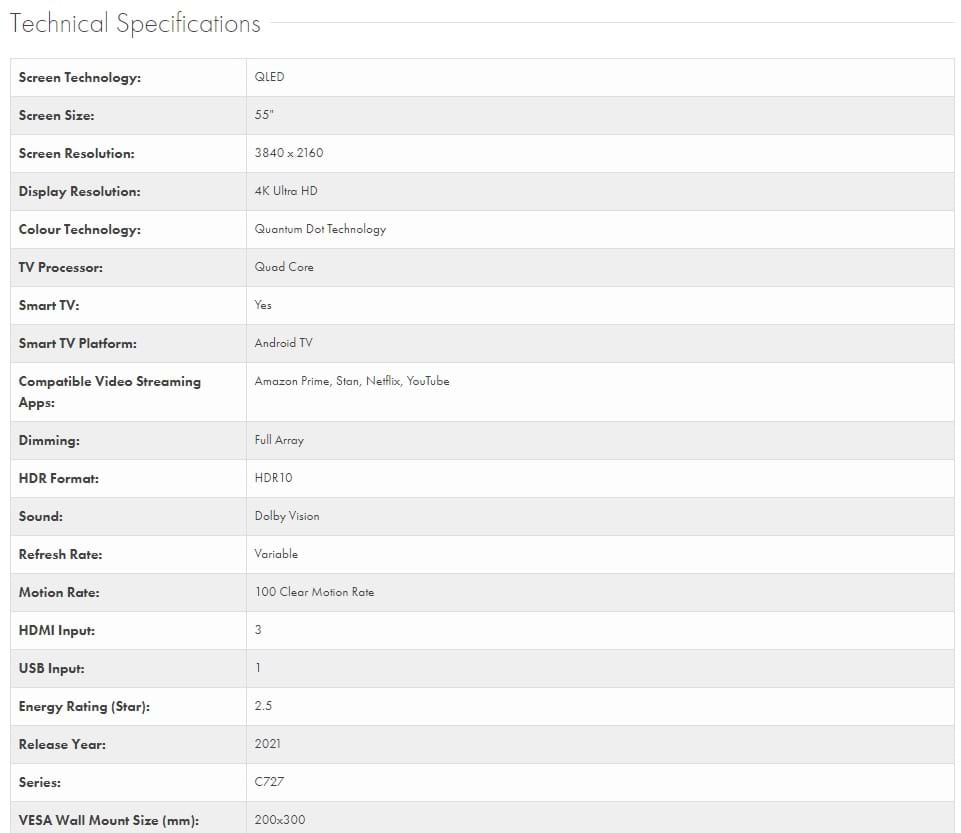This screenshot has width=961, height=833.
Task: Click the Technical Specifications heading
Action: tap(135, 24)
